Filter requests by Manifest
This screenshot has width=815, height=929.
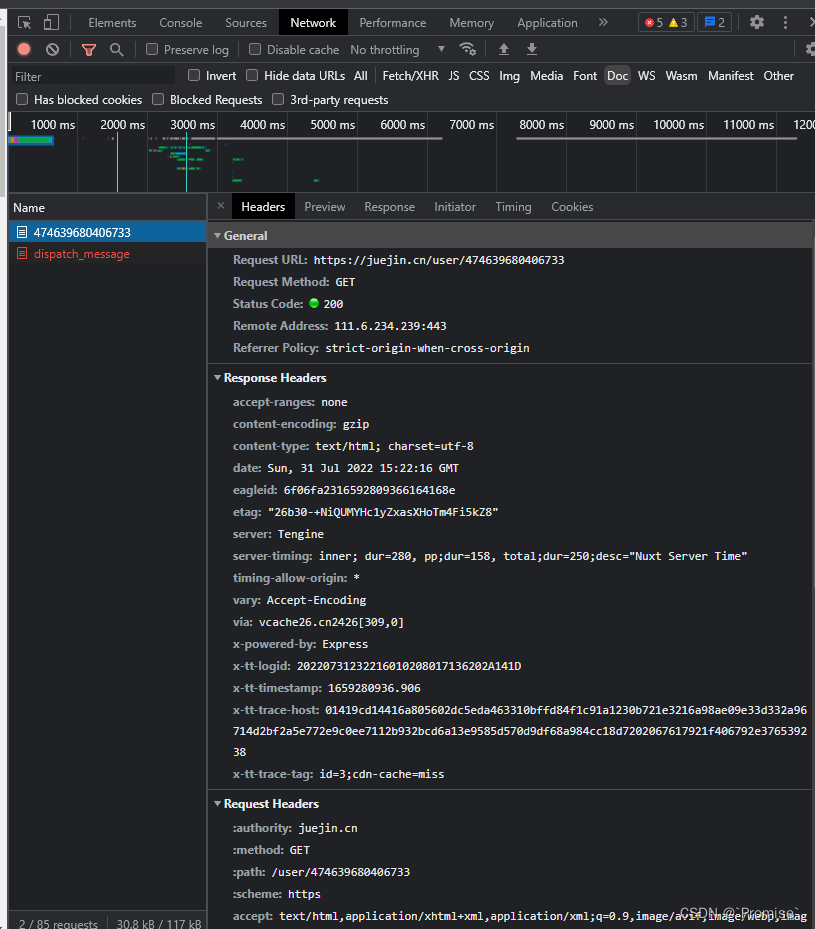point(731,76)
